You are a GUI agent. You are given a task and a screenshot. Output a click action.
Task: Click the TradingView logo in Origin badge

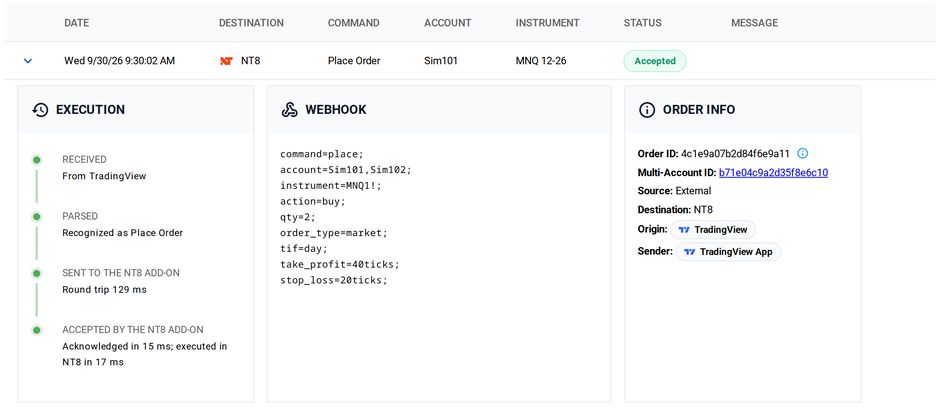tap(685, 230)
